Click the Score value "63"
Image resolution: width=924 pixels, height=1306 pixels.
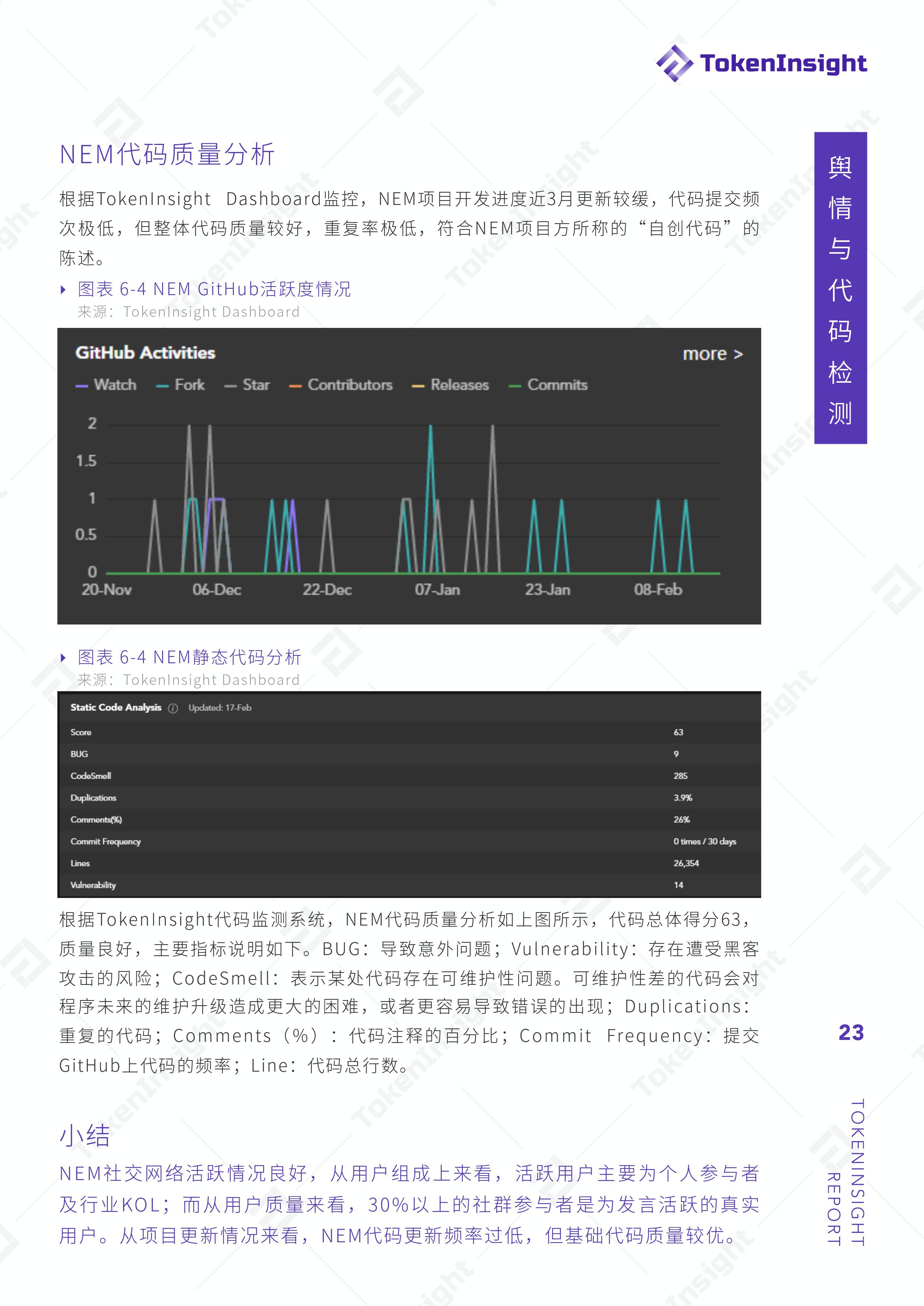click(x=678, y=733)
